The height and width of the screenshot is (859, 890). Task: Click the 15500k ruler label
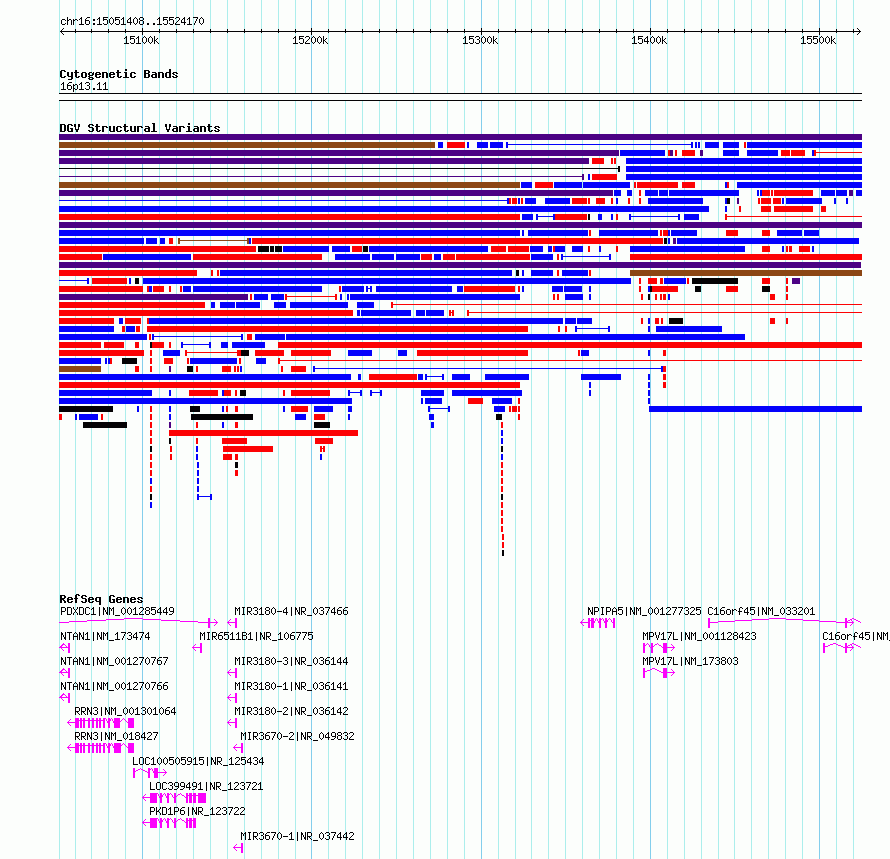818,40
